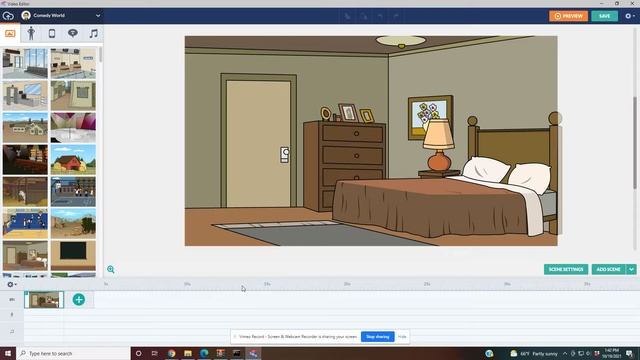Click the 10s mark on timeline ruler
Screen dimensions: 640x360
(x=187, y=284)
